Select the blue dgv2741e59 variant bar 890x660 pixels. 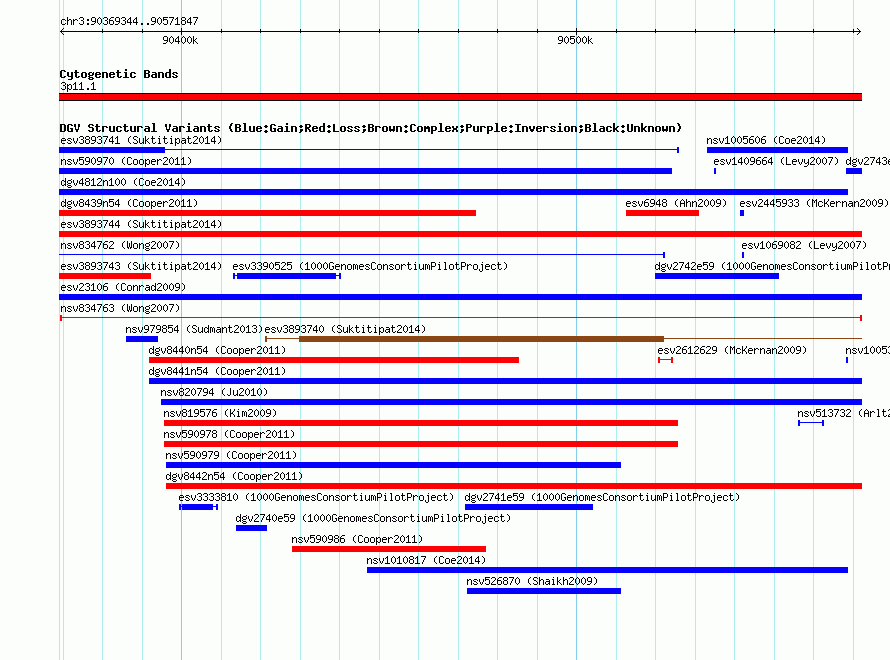(528, 507)
